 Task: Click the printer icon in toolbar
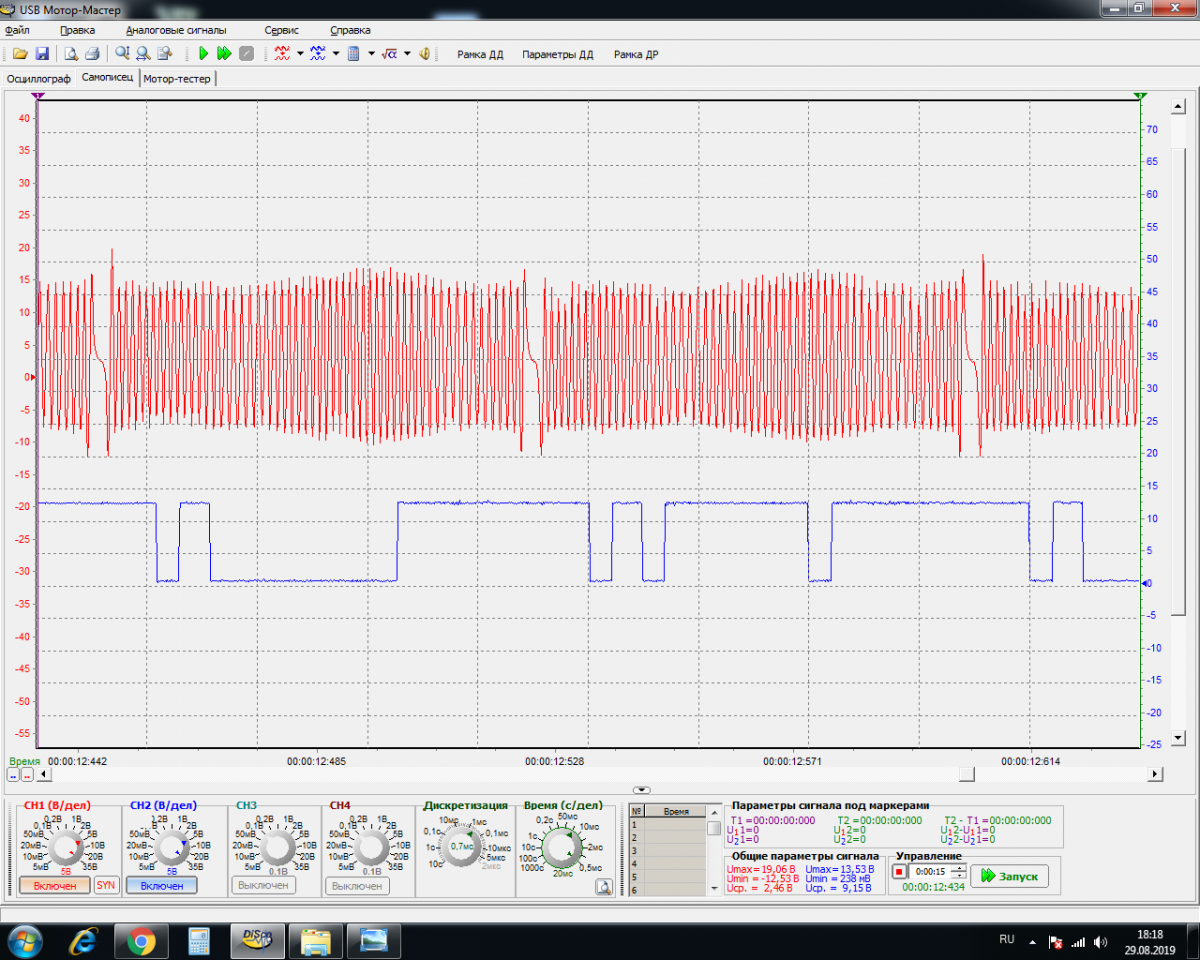(x=92, y=54)
